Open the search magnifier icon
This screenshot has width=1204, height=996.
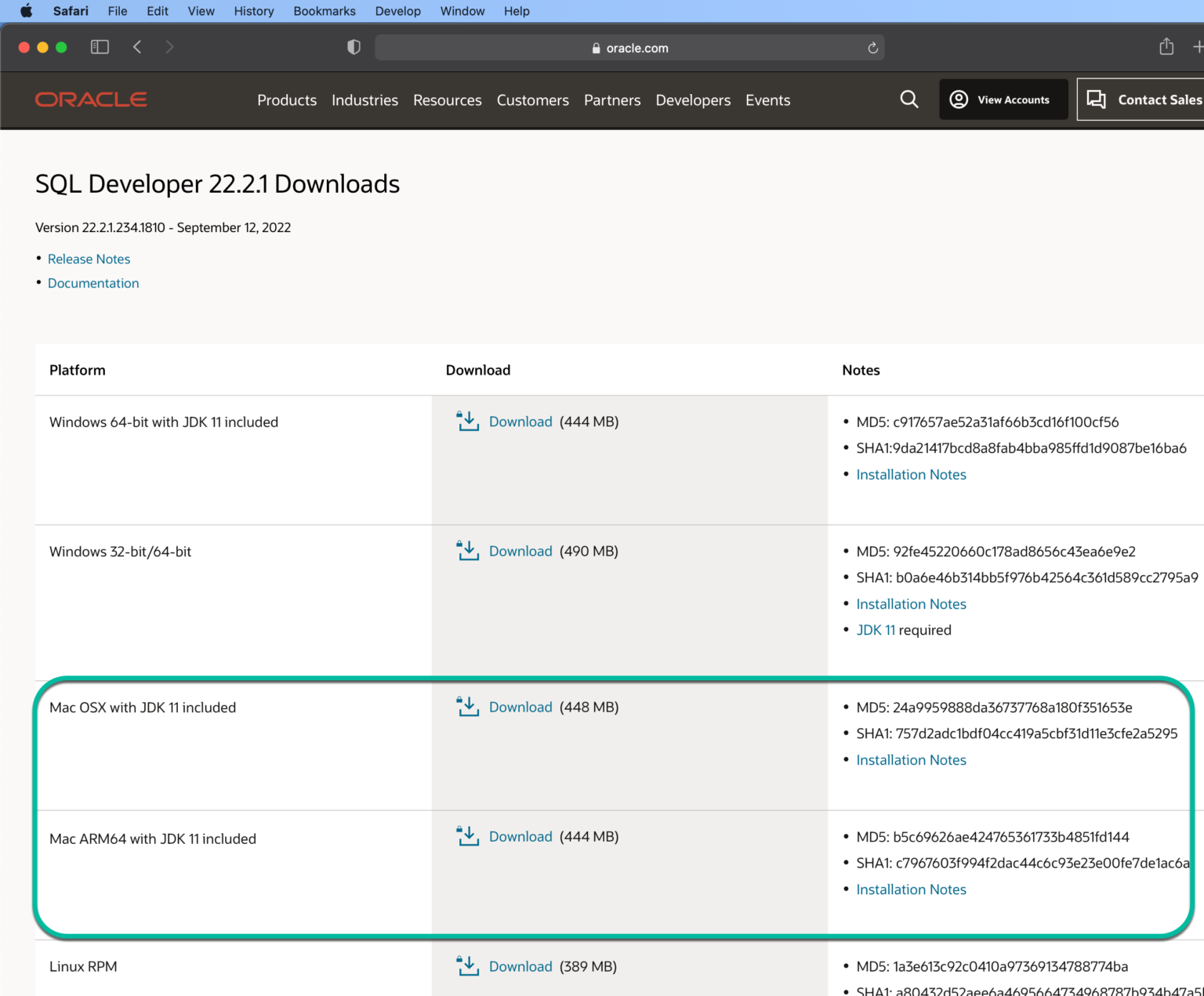pyautogui.click(x=908, y=99)
